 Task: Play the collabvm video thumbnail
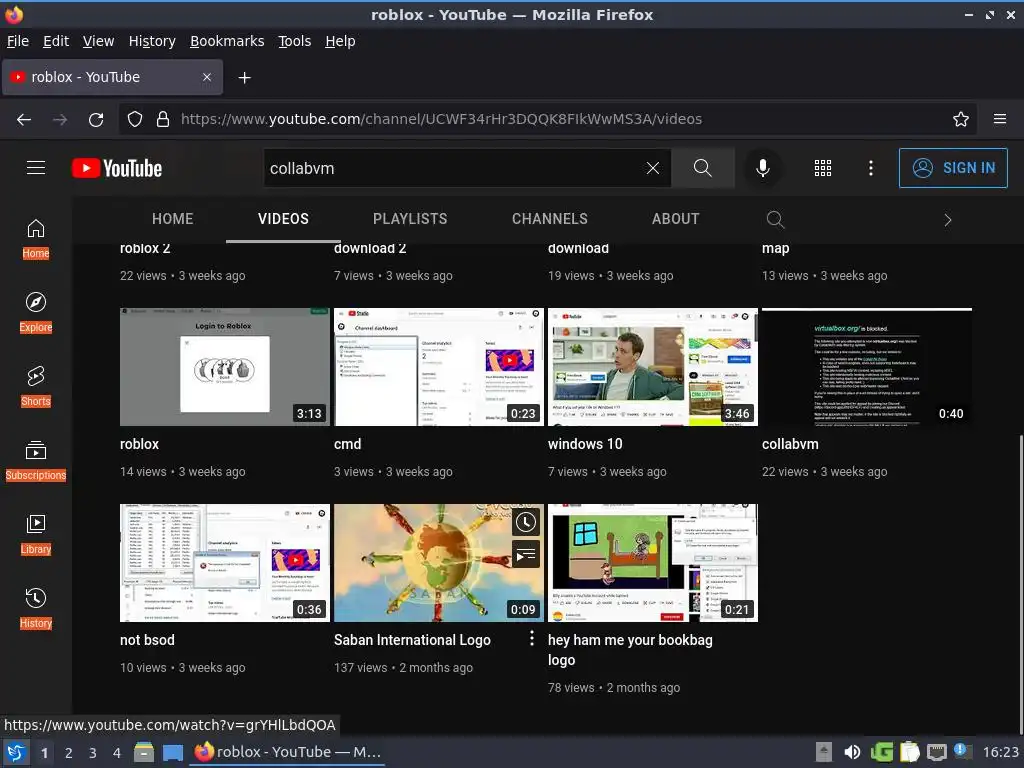point(867,367)
